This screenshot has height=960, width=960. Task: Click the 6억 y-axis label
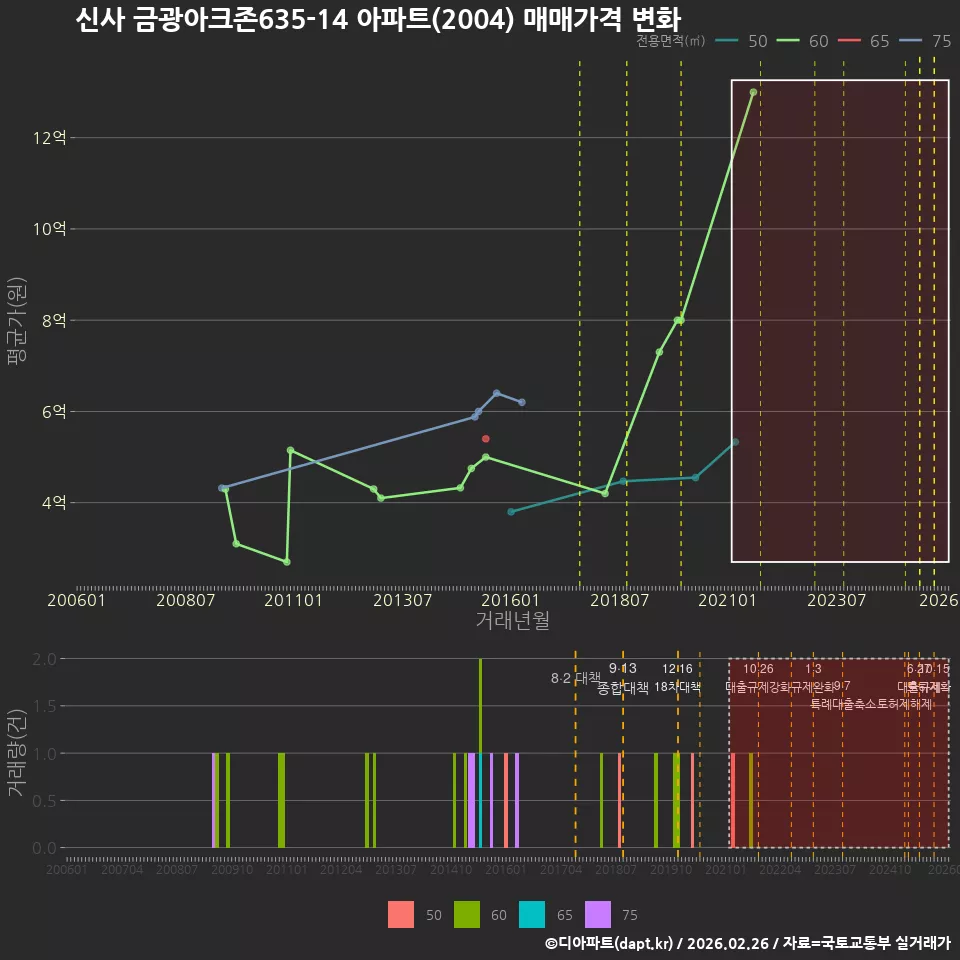[x=54, y=411]
